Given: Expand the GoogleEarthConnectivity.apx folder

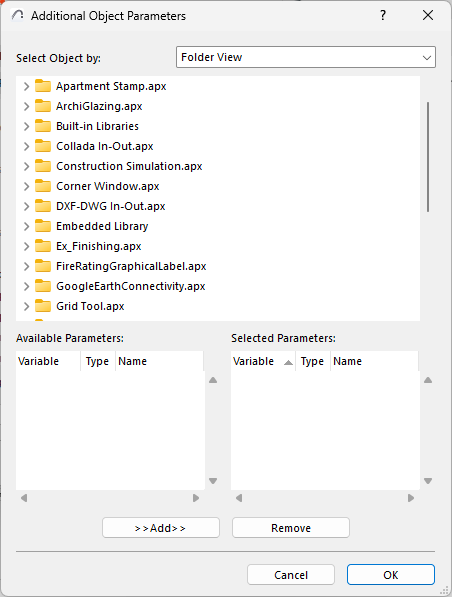Looking at the screenshot, I should [26, 286].
